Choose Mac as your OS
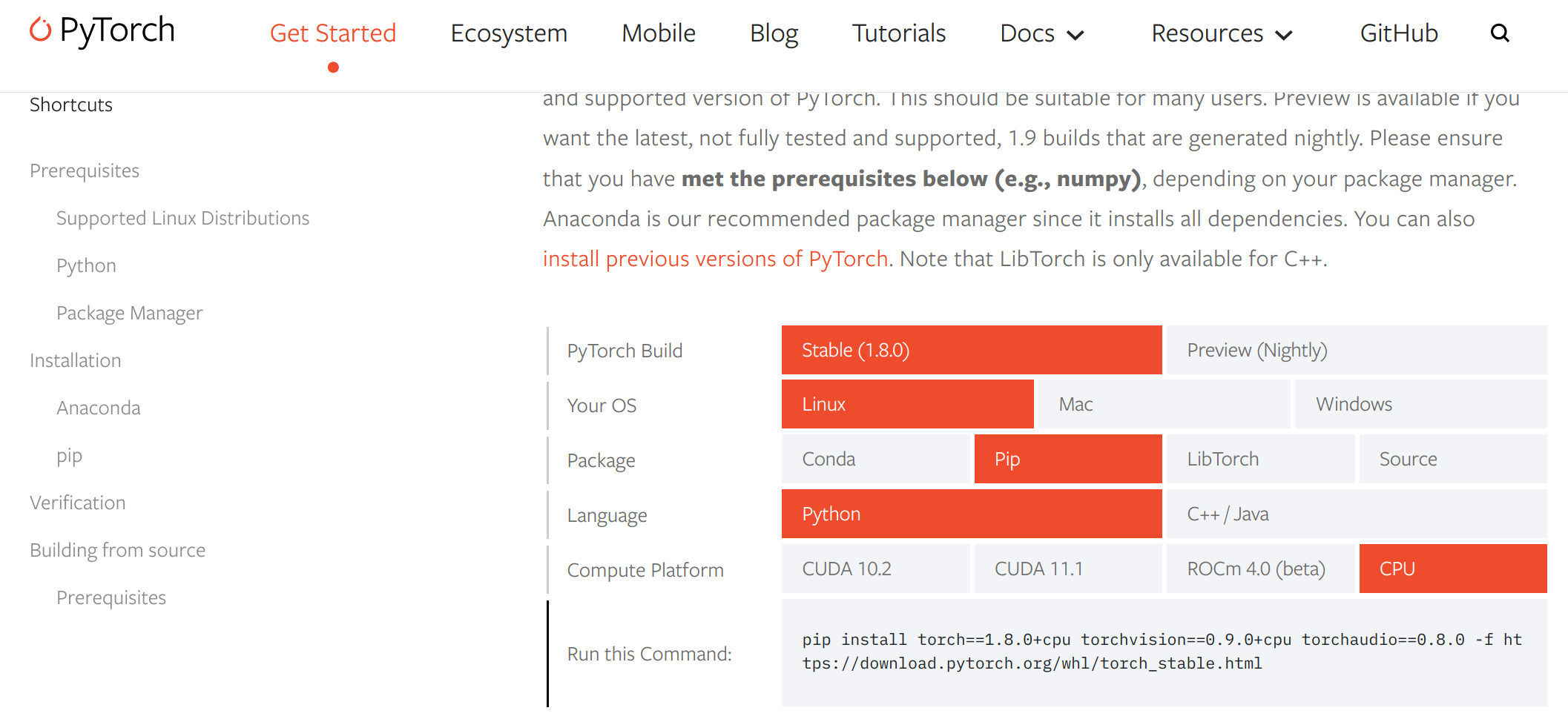Viewport: 1568px width, 722px height. coord(1164,404)
